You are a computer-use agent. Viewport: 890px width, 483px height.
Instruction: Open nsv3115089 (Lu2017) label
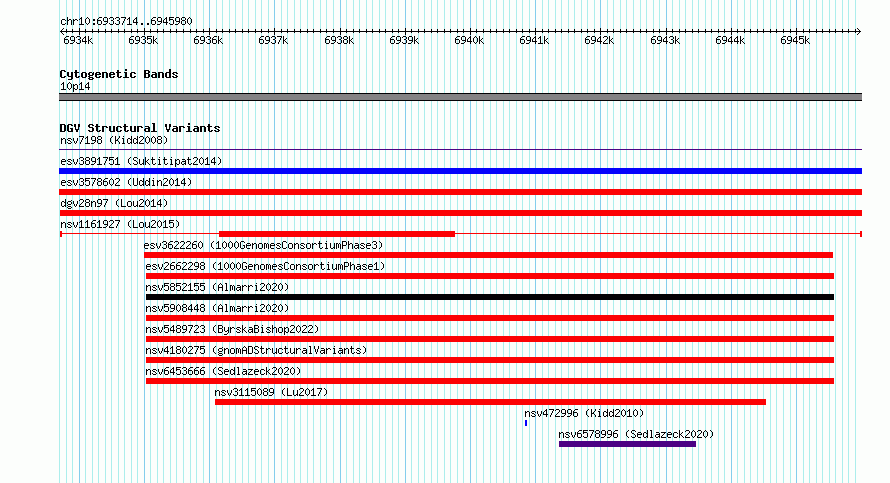(x=271, y=392)
